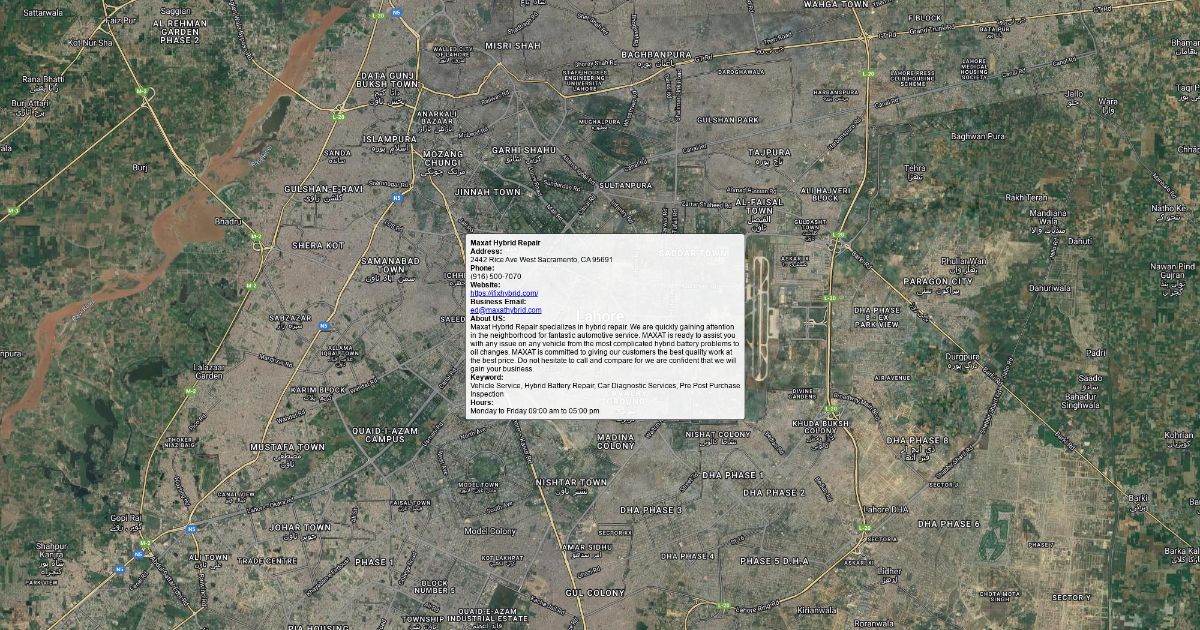Screen dimensions: 1200x630
Task: Click the N5 shield beside Gulshan-e-Ravi
Action: point(397,198)
